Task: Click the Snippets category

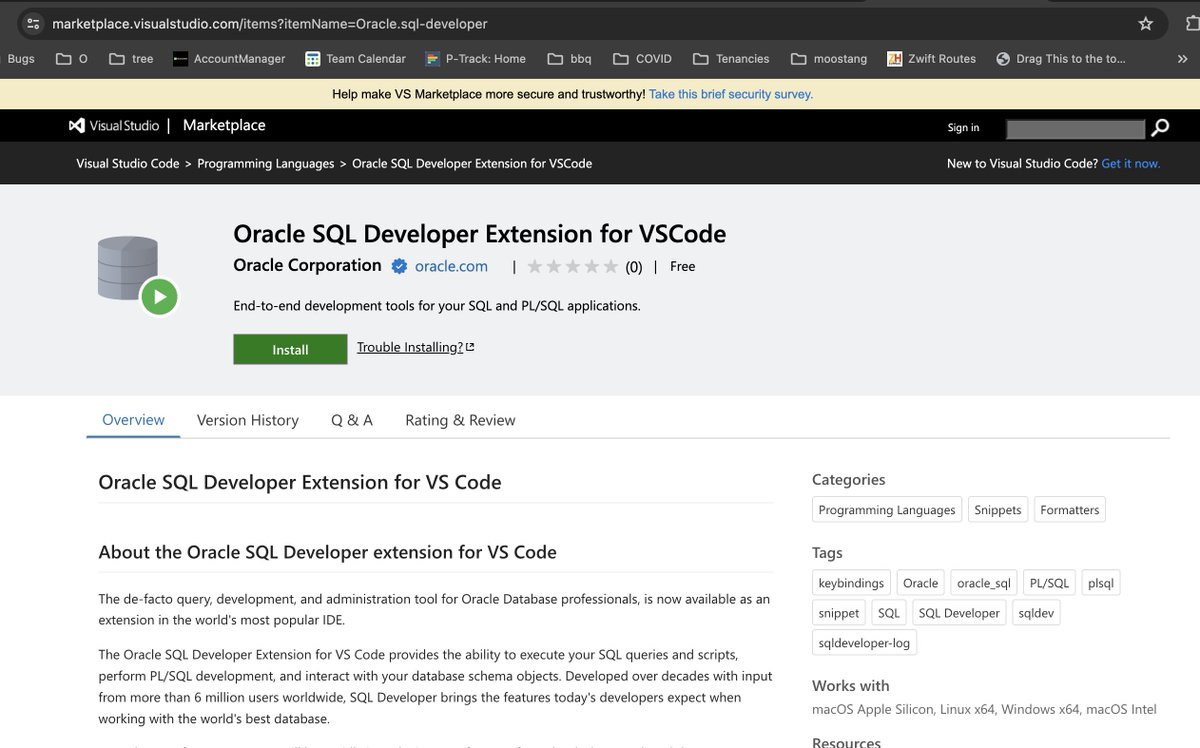Action: [x=998, y=510]
